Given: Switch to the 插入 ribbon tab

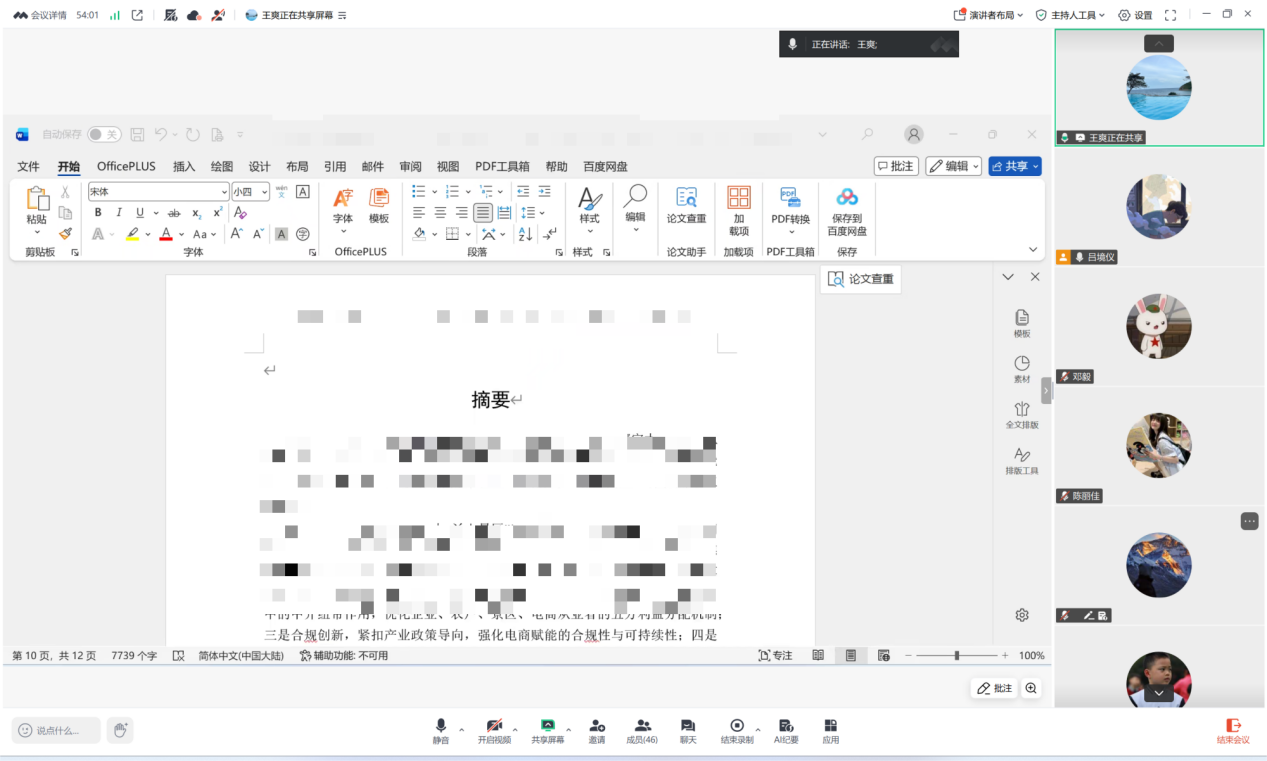Looking at the screenshot, I should click(x=184, y=167).
